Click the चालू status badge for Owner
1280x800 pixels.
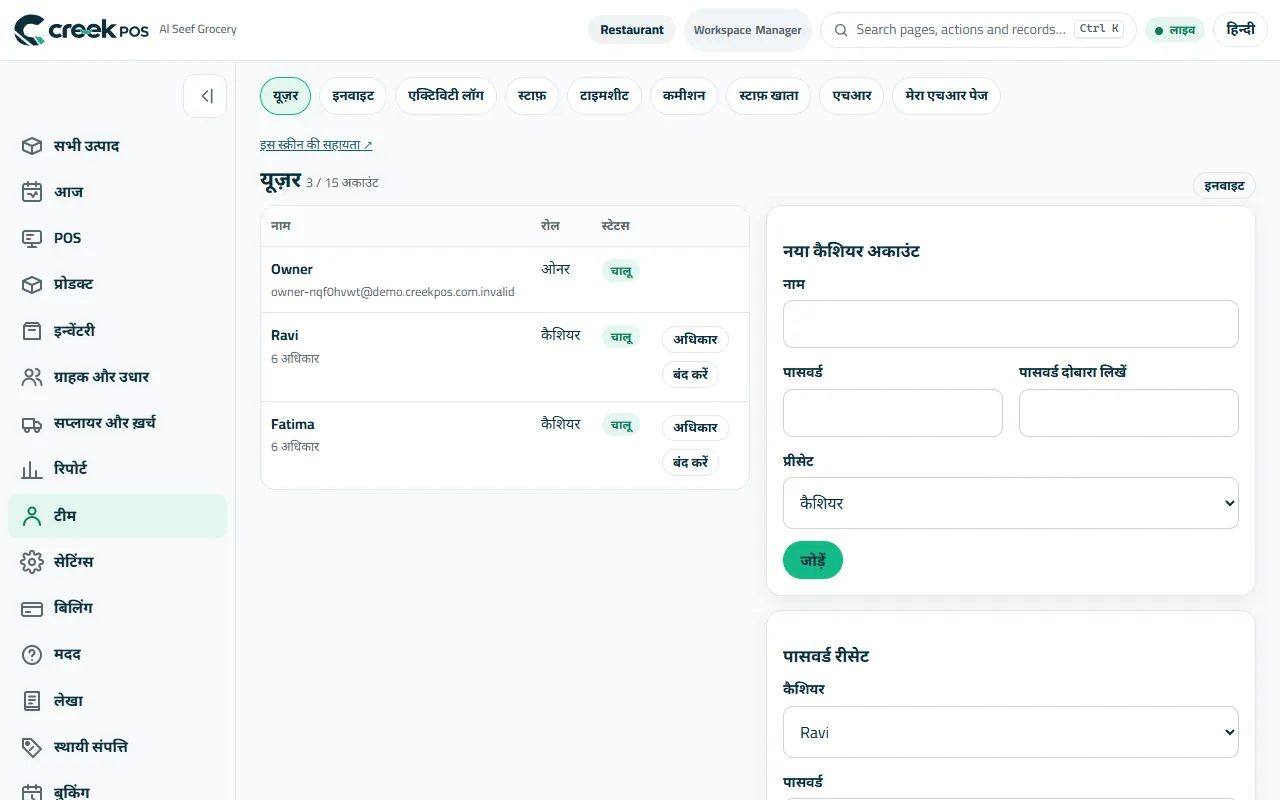click(x=621, y=271)
